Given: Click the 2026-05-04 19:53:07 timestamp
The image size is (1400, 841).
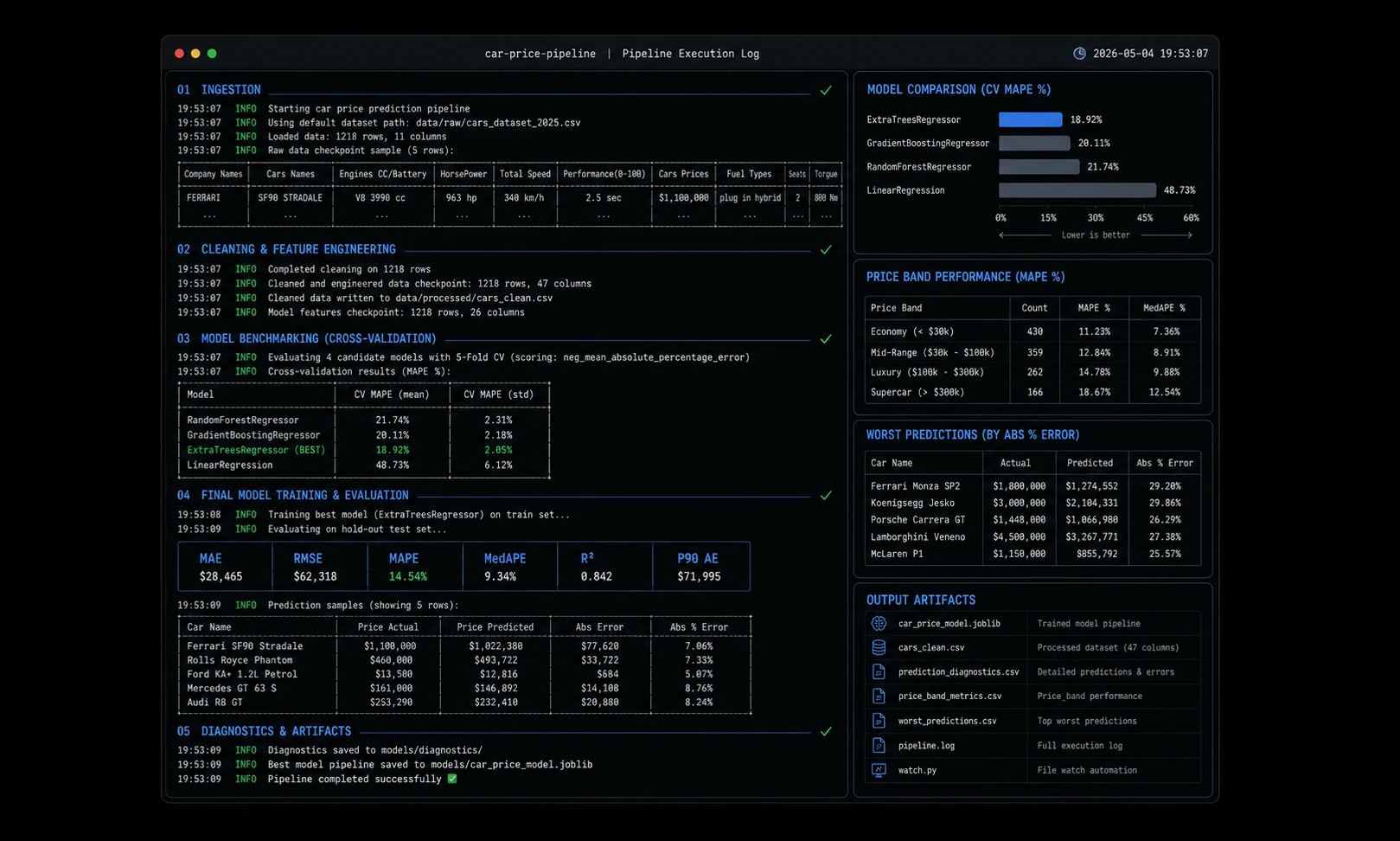Looking at the screenshot, I should (x=1150, y=54).
